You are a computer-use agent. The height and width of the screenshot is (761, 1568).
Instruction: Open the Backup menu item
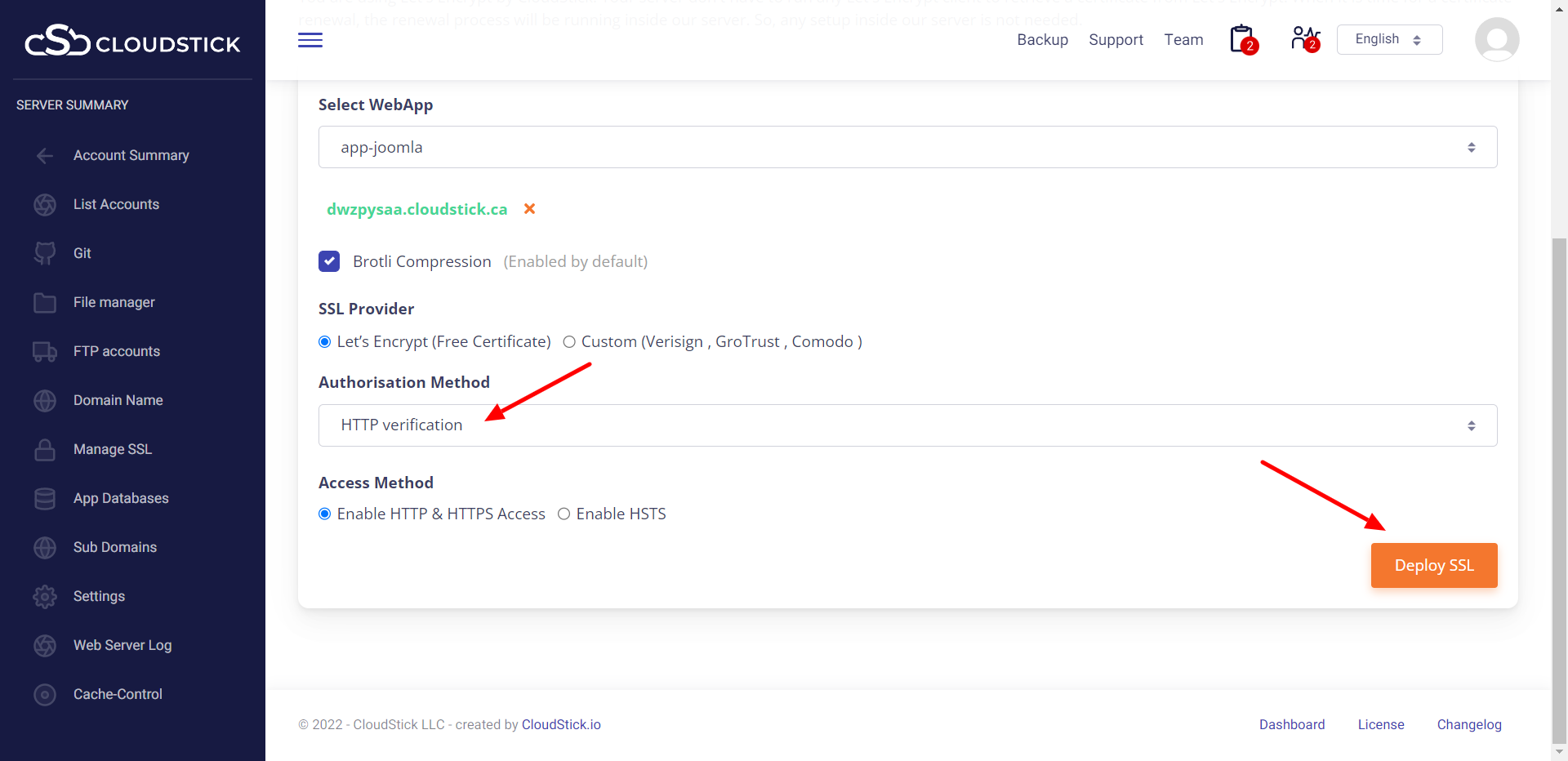click(1042, 40)
